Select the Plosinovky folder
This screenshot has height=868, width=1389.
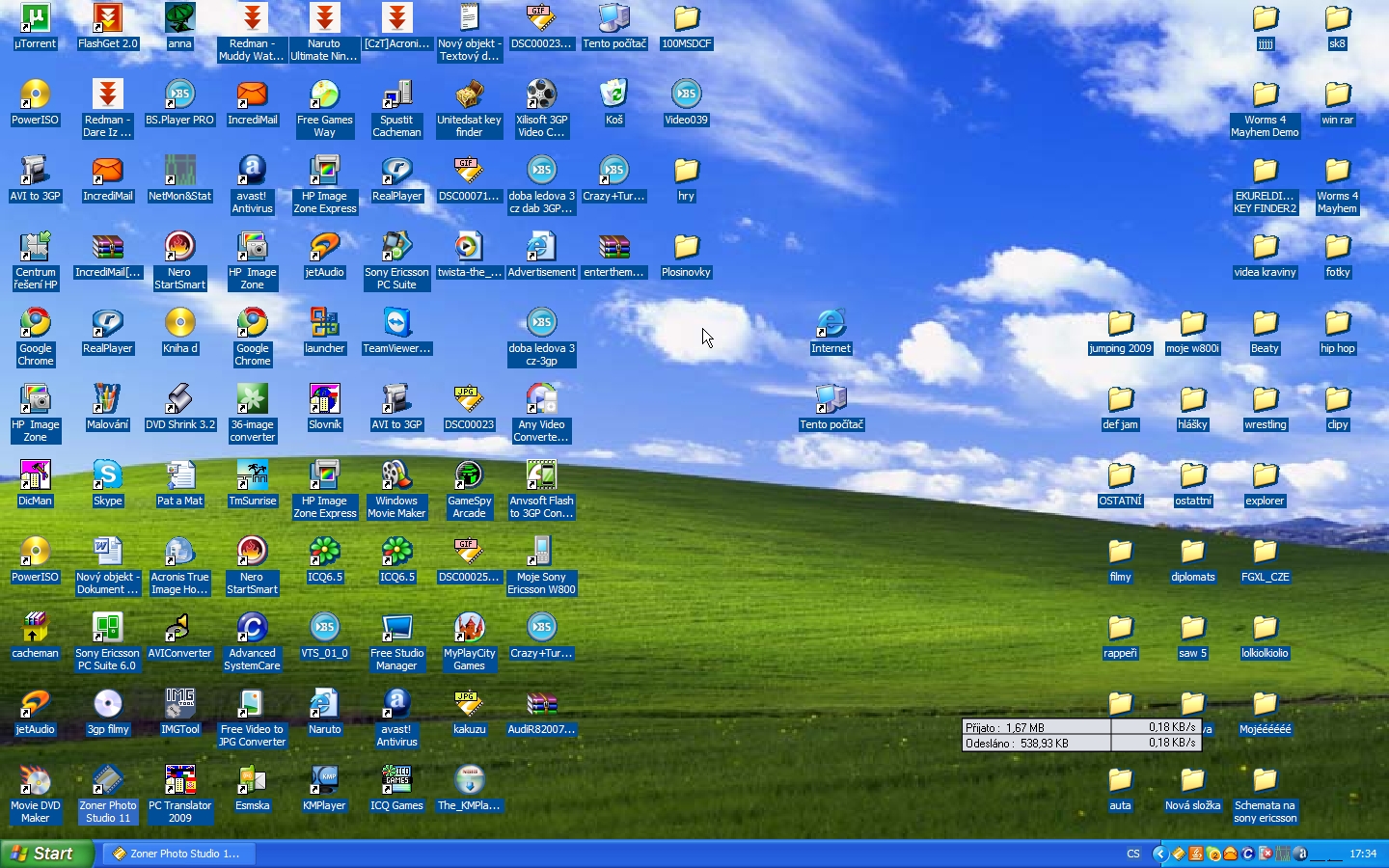click(687, 256)
